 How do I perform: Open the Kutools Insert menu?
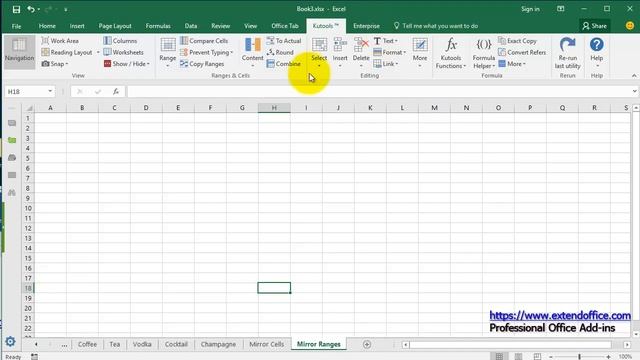click(x=340, y=52)
